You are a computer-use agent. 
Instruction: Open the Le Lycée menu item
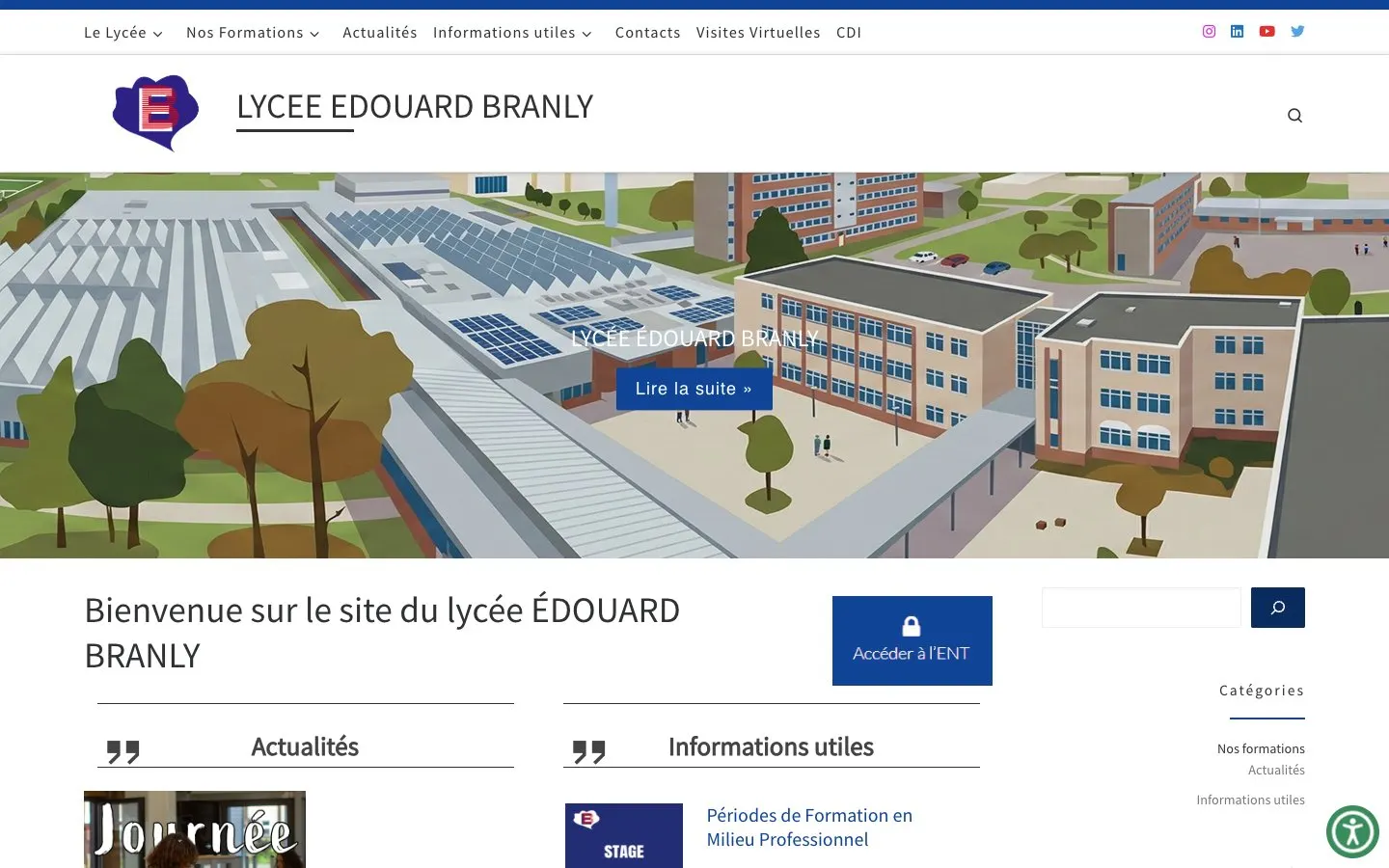click(115, 33)
